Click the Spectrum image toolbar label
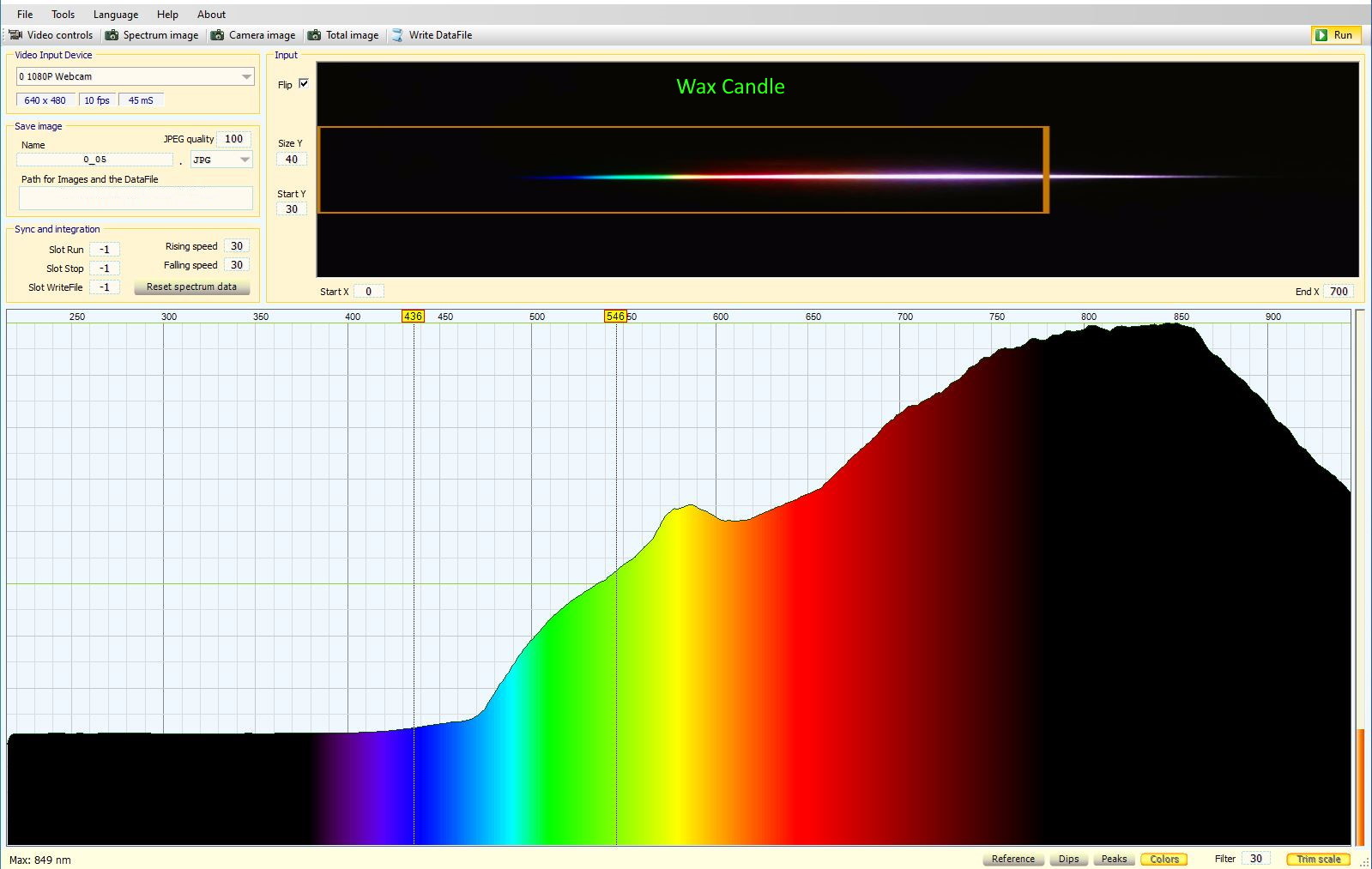Viewport: 1372px width, 869px height. [160, 35]
